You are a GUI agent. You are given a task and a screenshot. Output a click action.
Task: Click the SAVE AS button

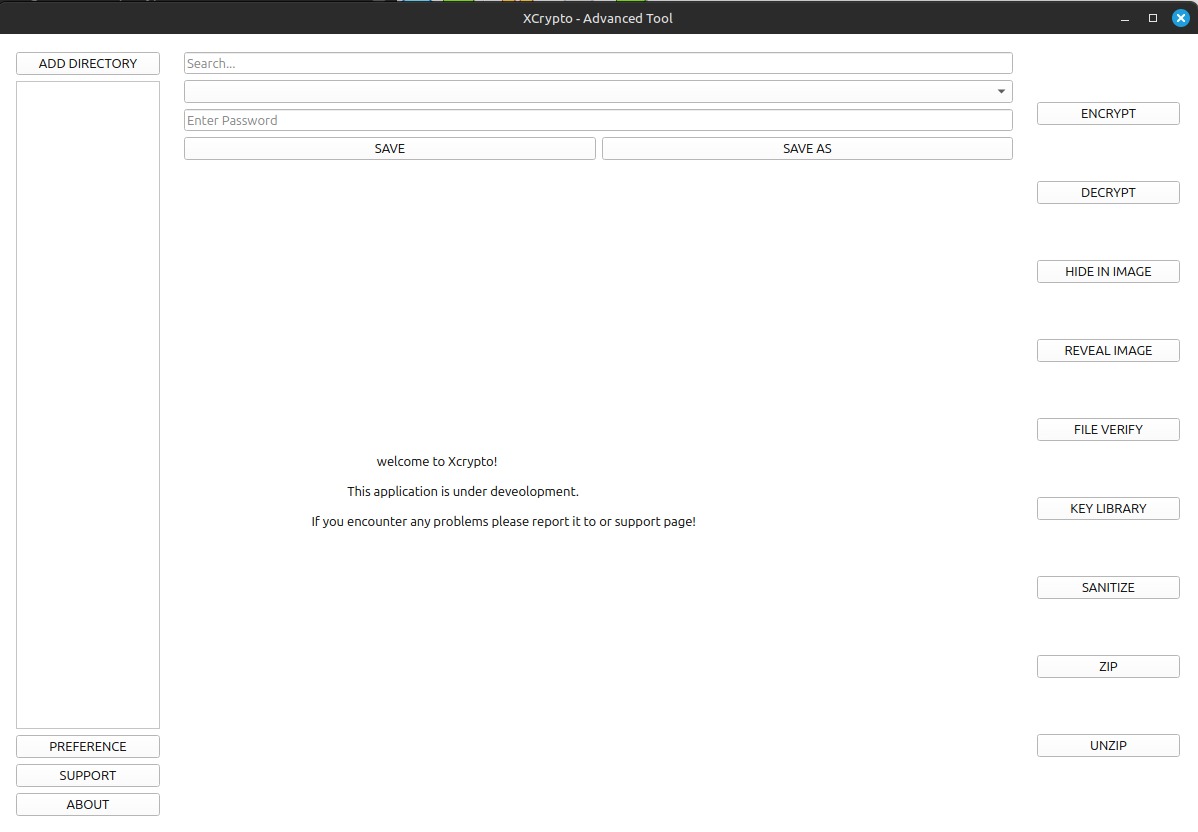[x=807, y=148]
